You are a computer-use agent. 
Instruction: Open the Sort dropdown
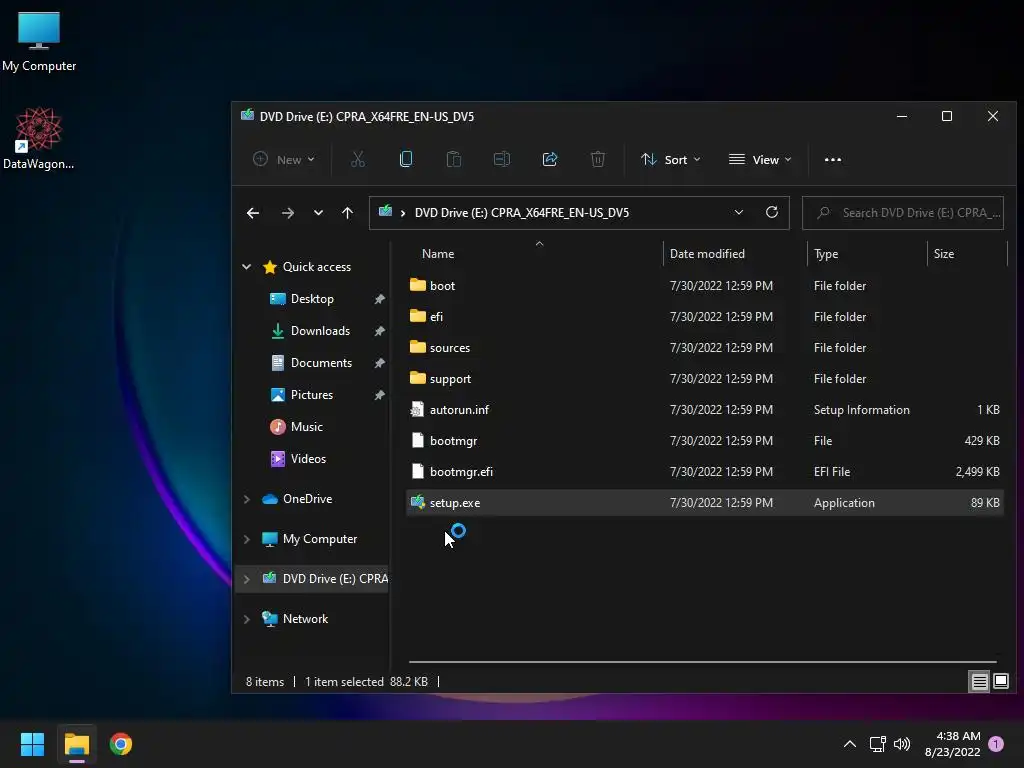[x=671, y=159]
